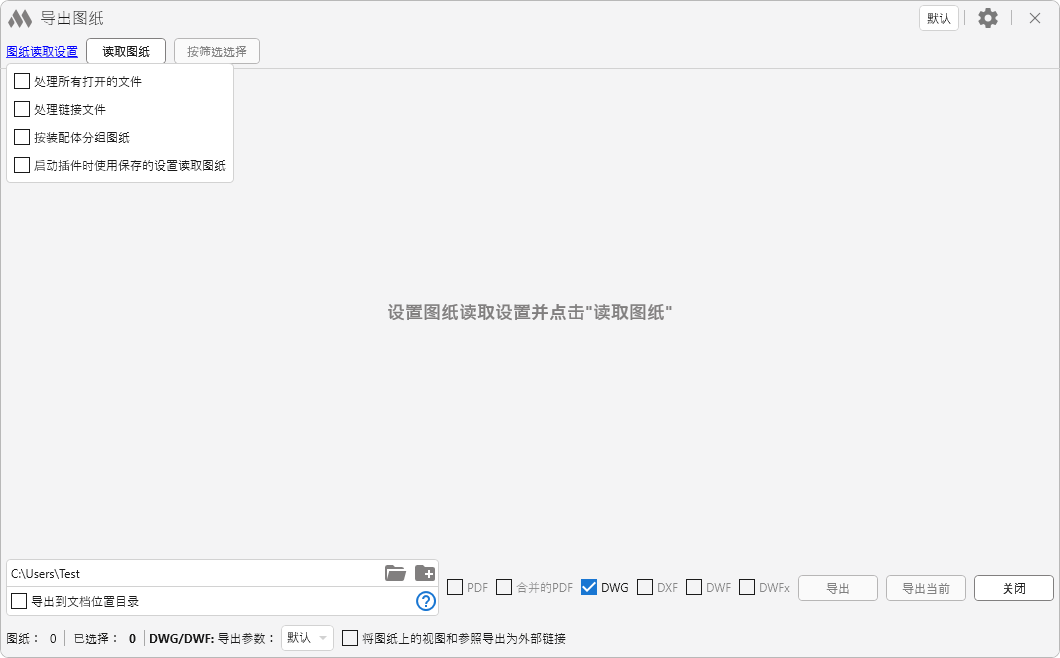The image size is (1060, 658).
Task: Enable 将图纸上的视图和参照导出为外部链接
Action: pyautogui.click(x=350, y=638)
